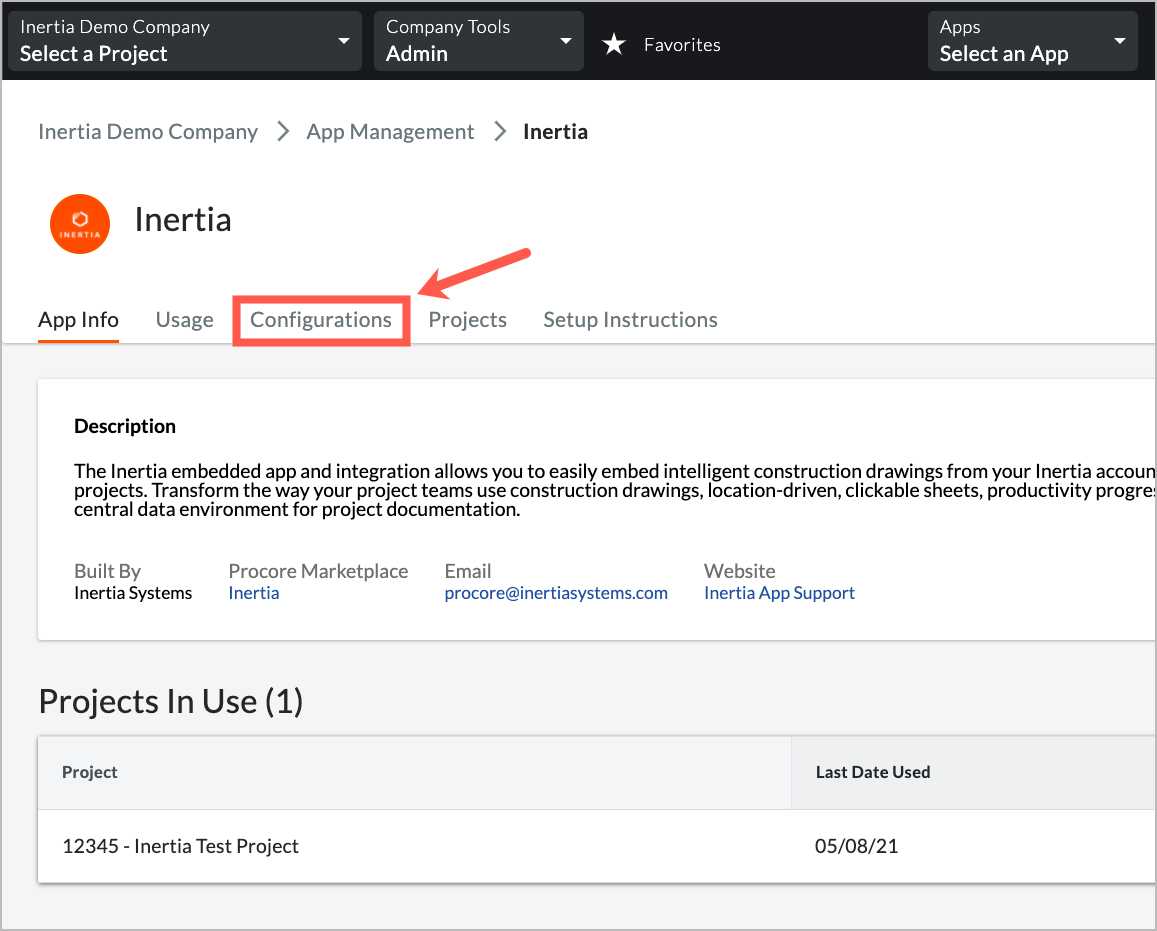Click the Inertia app title heading
The height and width of the screenshot is (931, 1157).
(183, 220)
